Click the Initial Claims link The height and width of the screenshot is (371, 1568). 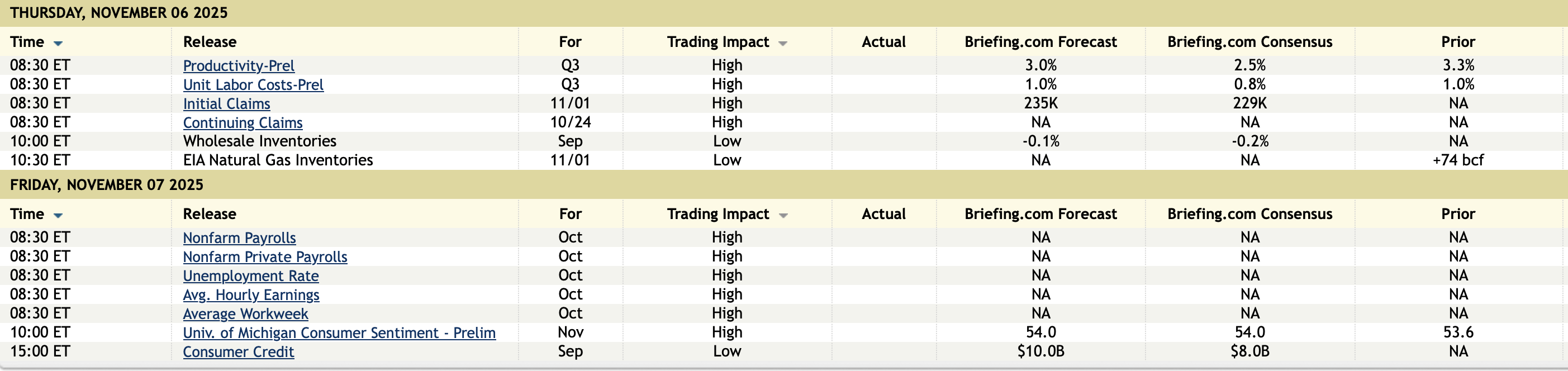226,103
